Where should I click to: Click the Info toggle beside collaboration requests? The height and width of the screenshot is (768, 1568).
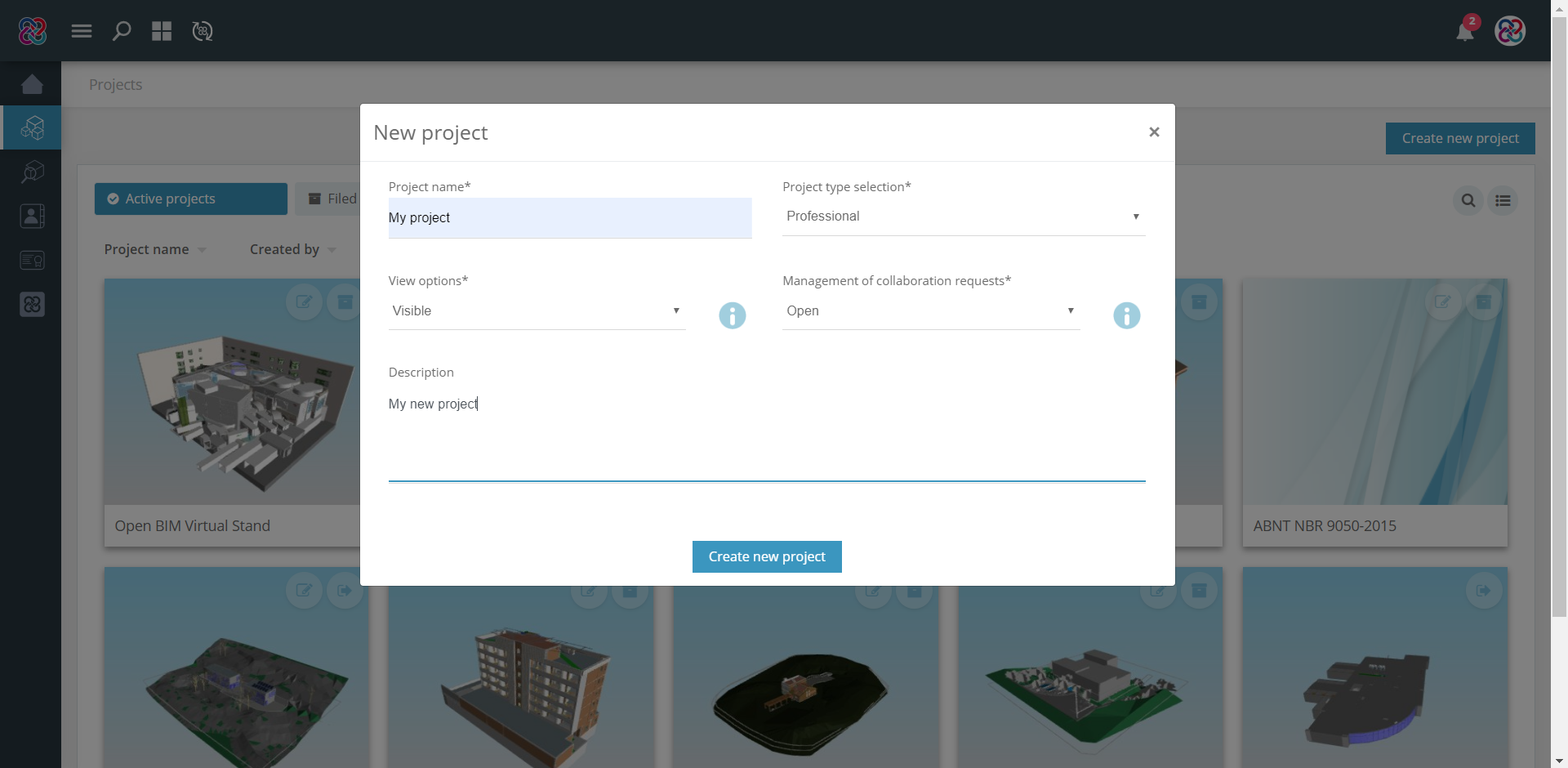pos(1126,315)
